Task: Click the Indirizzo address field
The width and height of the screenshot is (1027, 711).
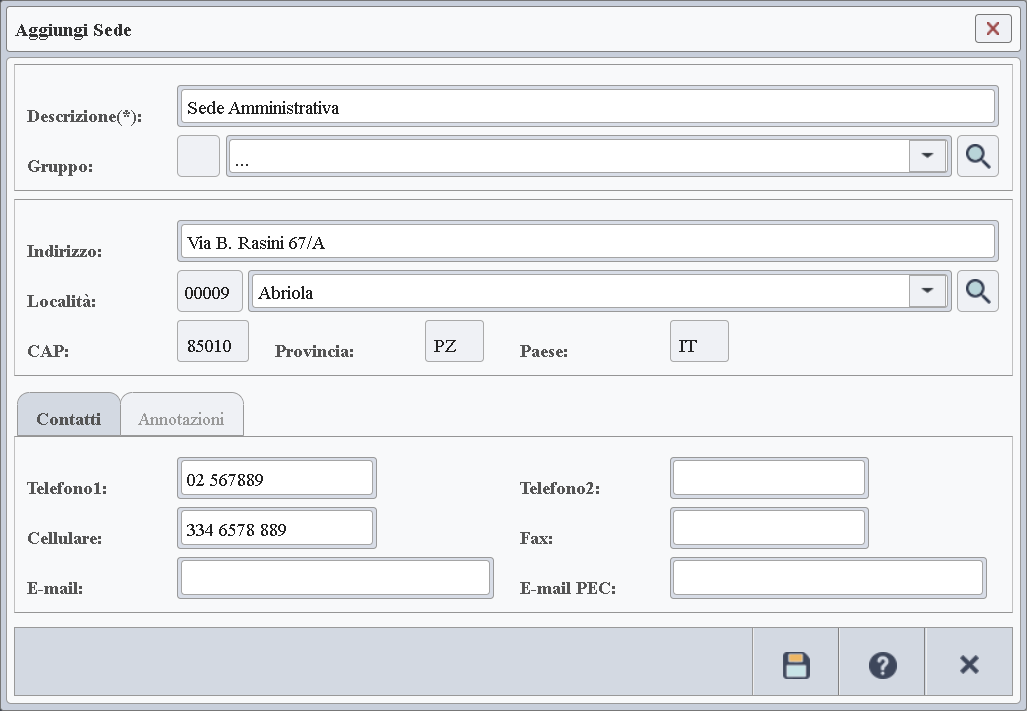Action: (587, 242)
